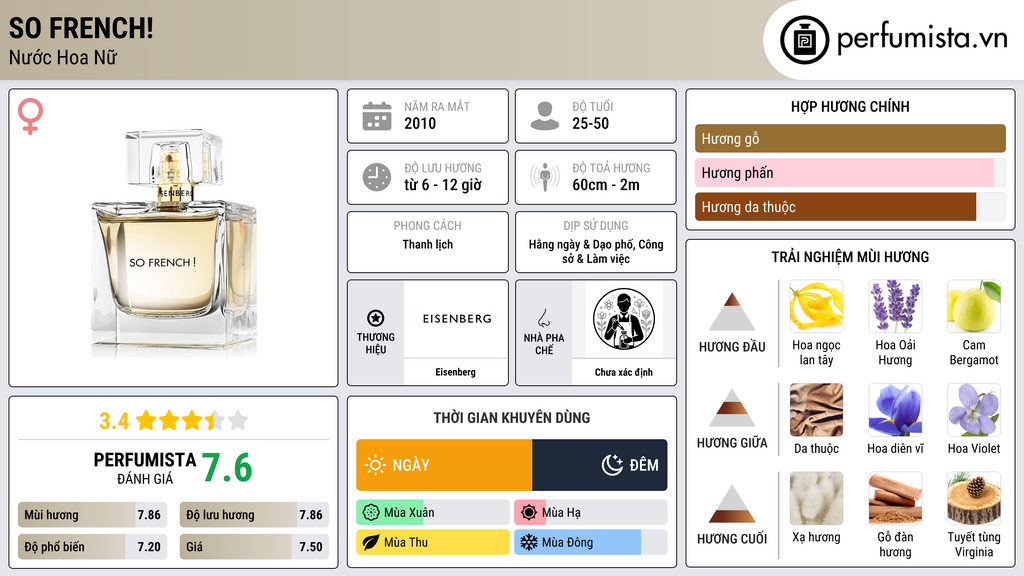Click the Hương giữa pyramid icon
Screen dimensions: 1024x576
pos(732,408)
